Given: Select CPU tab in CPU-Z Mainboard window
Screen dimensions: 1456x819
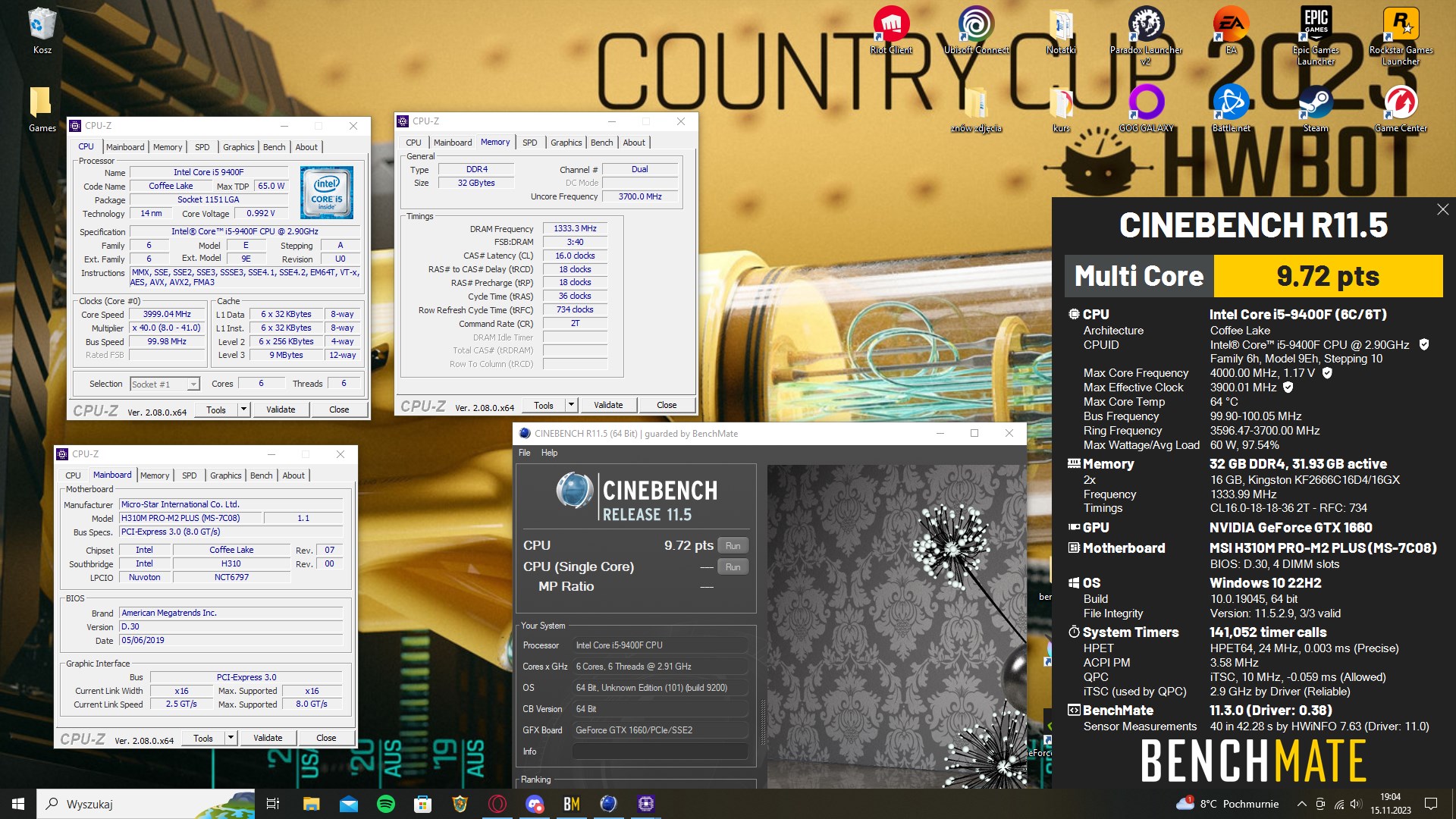Looking at the screenshot, I should pos(73,475).
